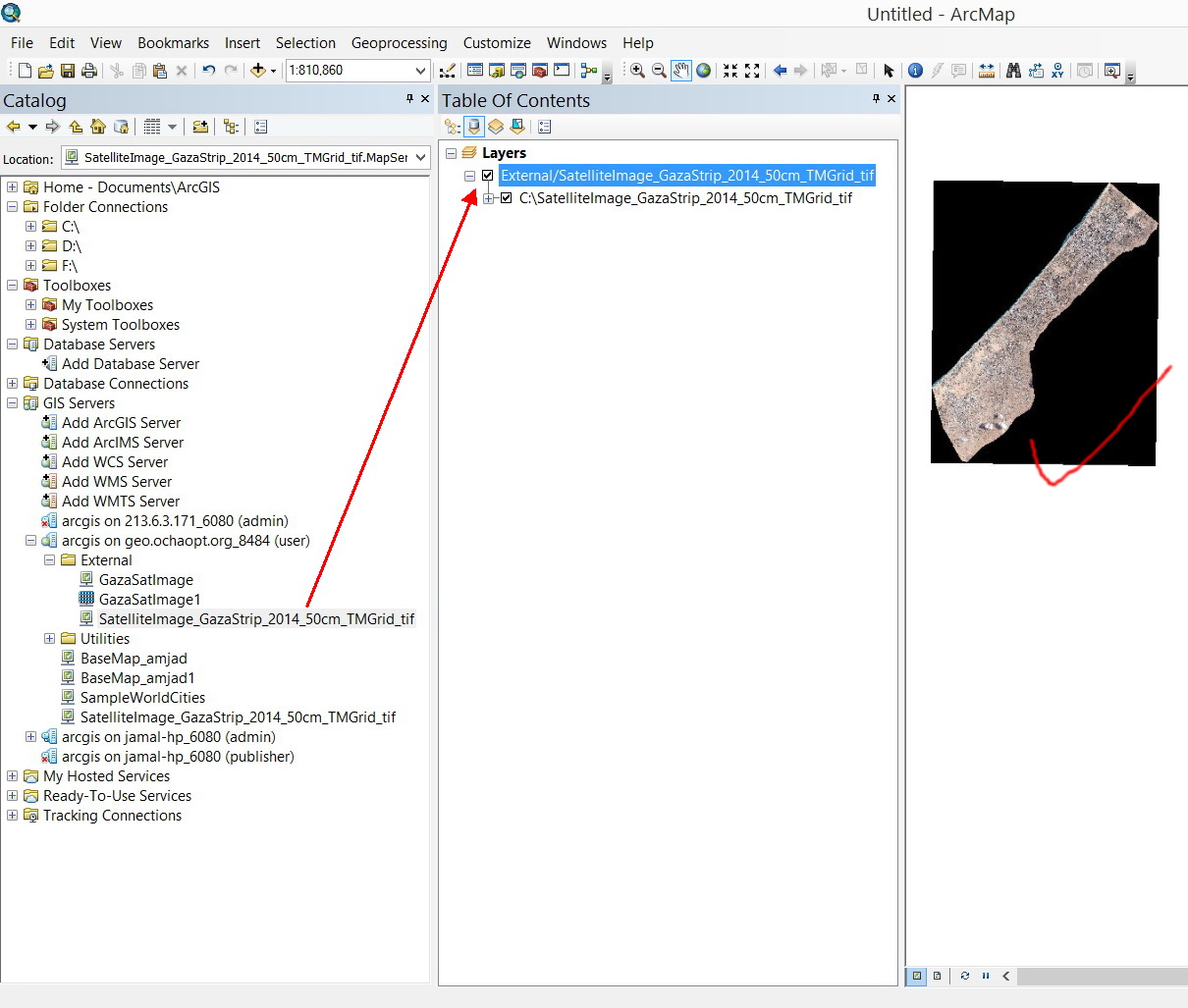List table of contents by source
This screenshot has width=1188, height=1008.
473,127
